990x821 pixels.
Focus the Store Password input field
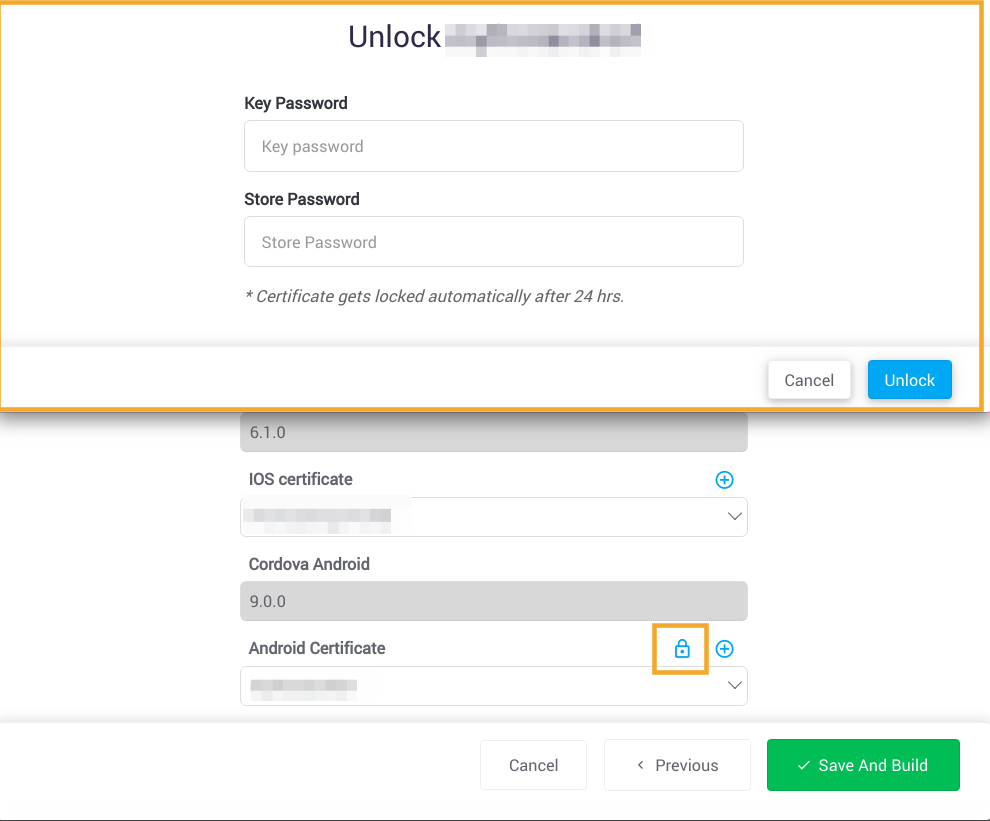pos(494,242)
